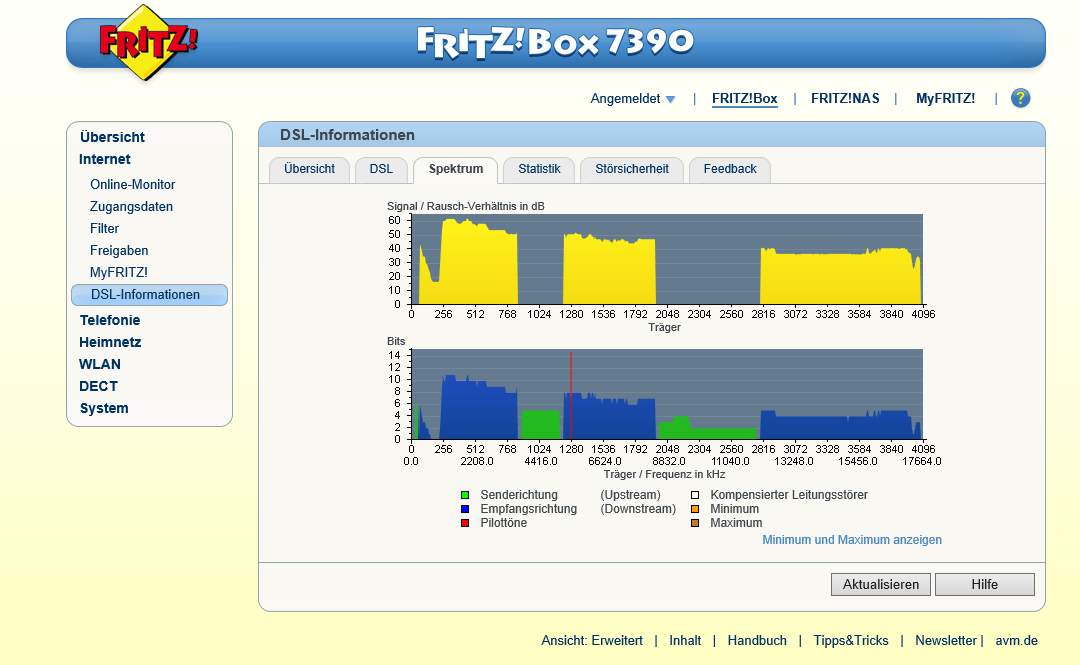This screenshot has height=665, width=1080.
Task: Click the 17664.0 frequency value
Action: (922, 461)
